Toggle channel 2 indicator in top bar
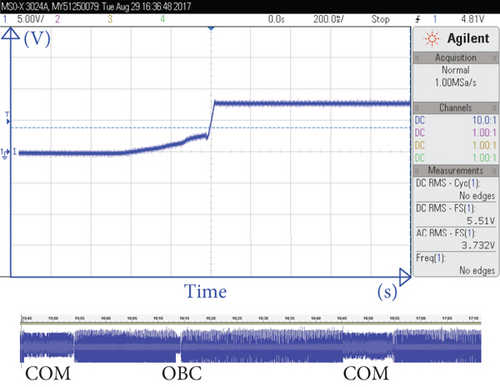This screenshot has height=387, width=500. click(x=57, y=19)
